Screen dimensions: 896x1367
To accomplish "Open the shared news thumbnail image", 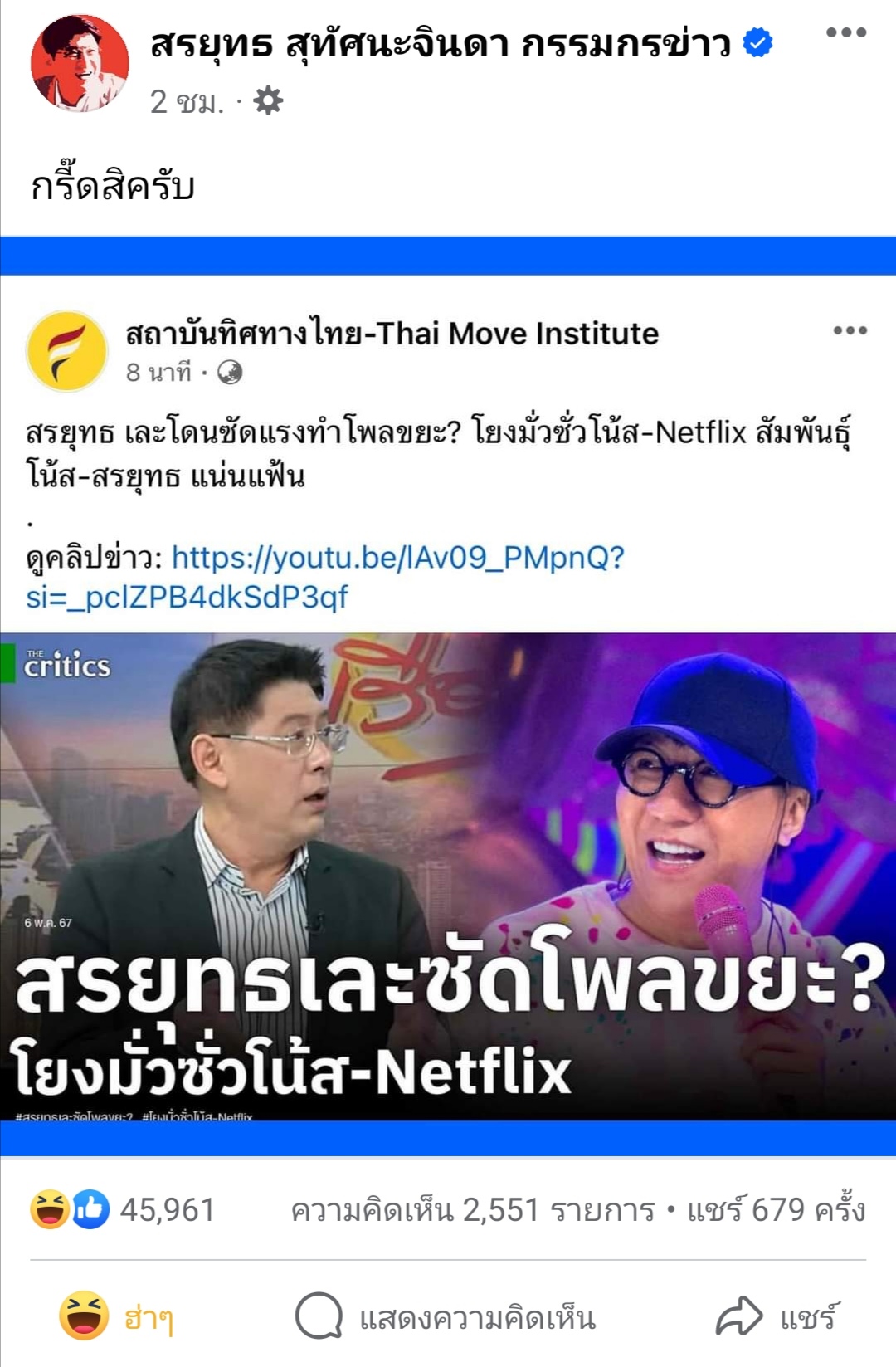I will (448, 877).
